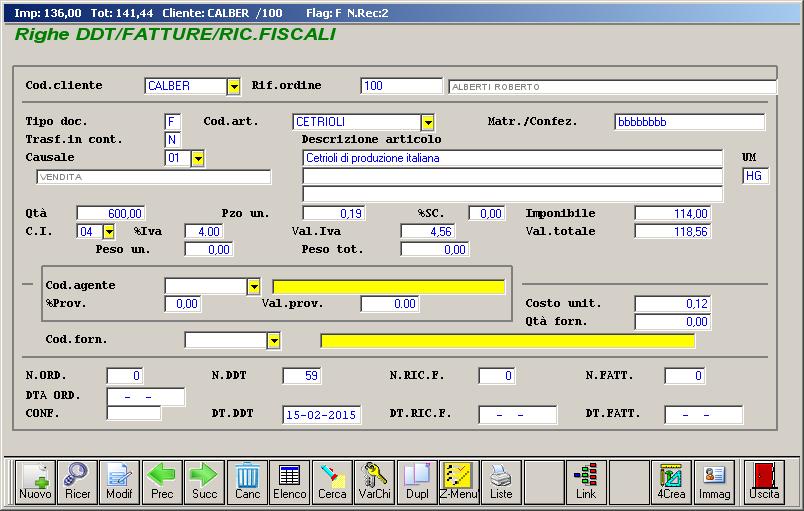Screen dimensions: 804x511
Task: Go to previous record with Prec arrow
Action: (162, 482)
